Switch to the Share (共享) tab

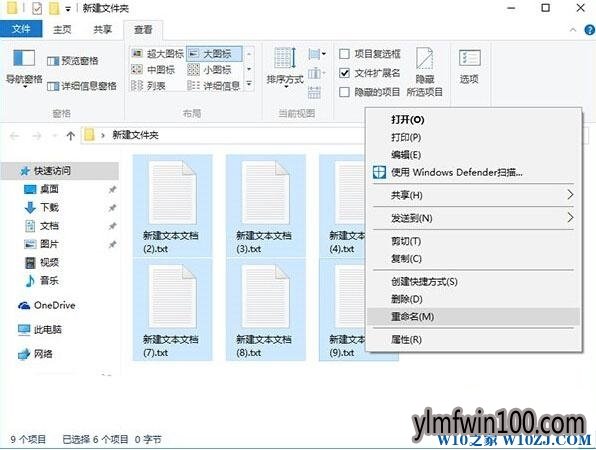(103, 29)
